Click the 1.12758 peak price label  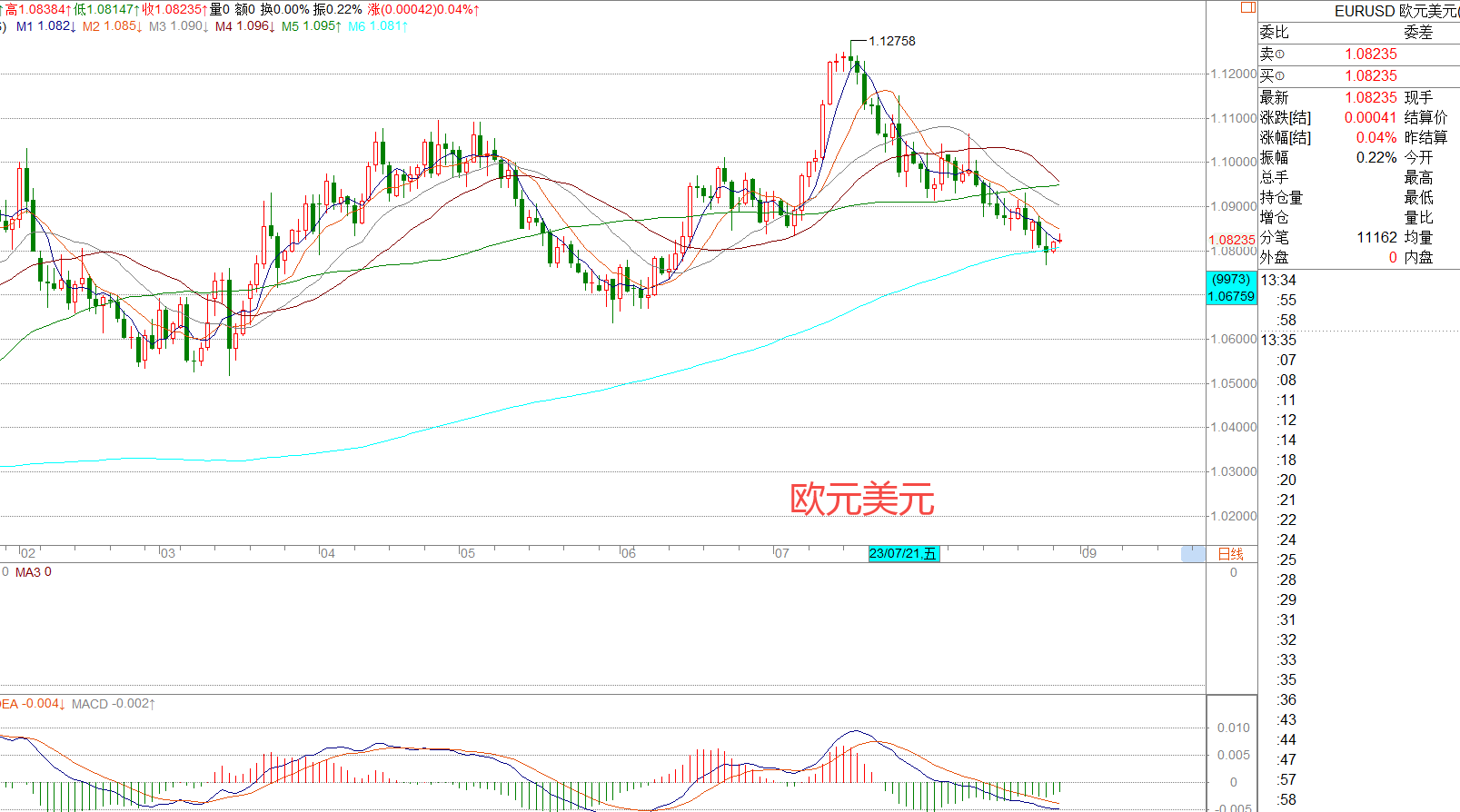click(x=892, y=41)
